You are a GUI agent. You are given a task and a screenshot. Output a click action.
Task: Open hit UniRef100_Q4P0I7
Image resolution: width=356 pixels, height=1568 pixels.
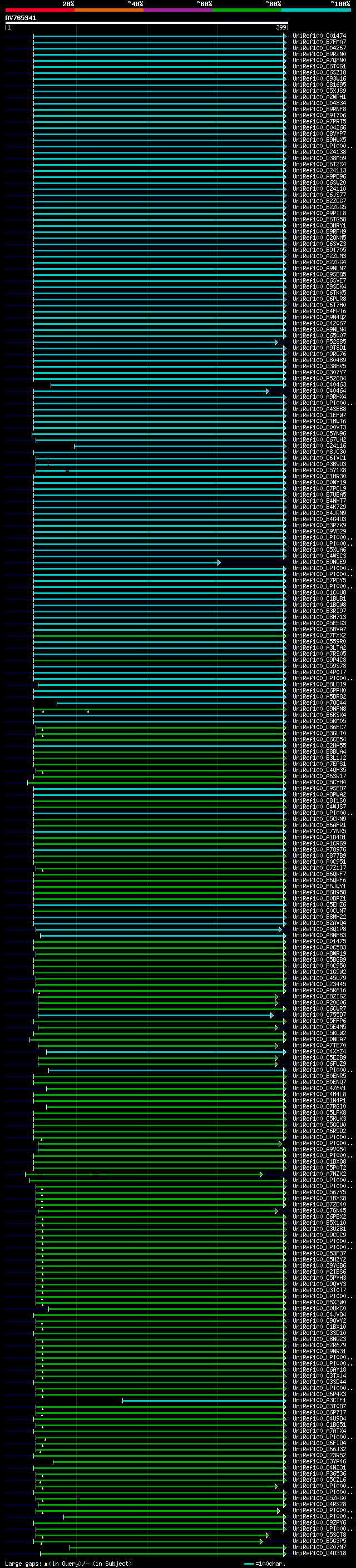click(x=319, y=672)
